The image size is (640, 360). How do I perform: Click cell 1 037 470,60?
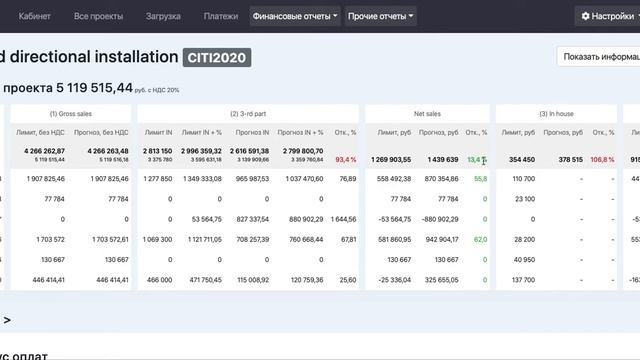[x=304, y=179]
